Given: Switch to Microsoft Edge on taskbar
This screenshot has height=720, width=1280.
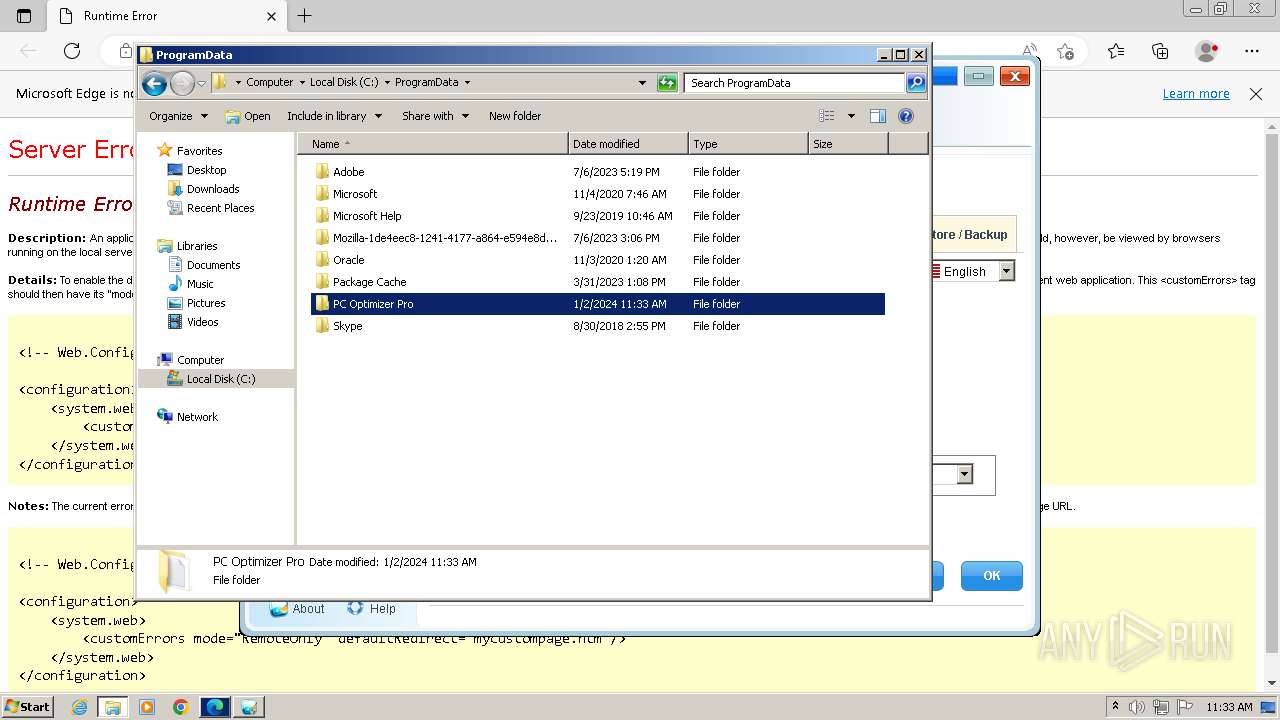Looking at the screenshot, I should coord(214,707).
